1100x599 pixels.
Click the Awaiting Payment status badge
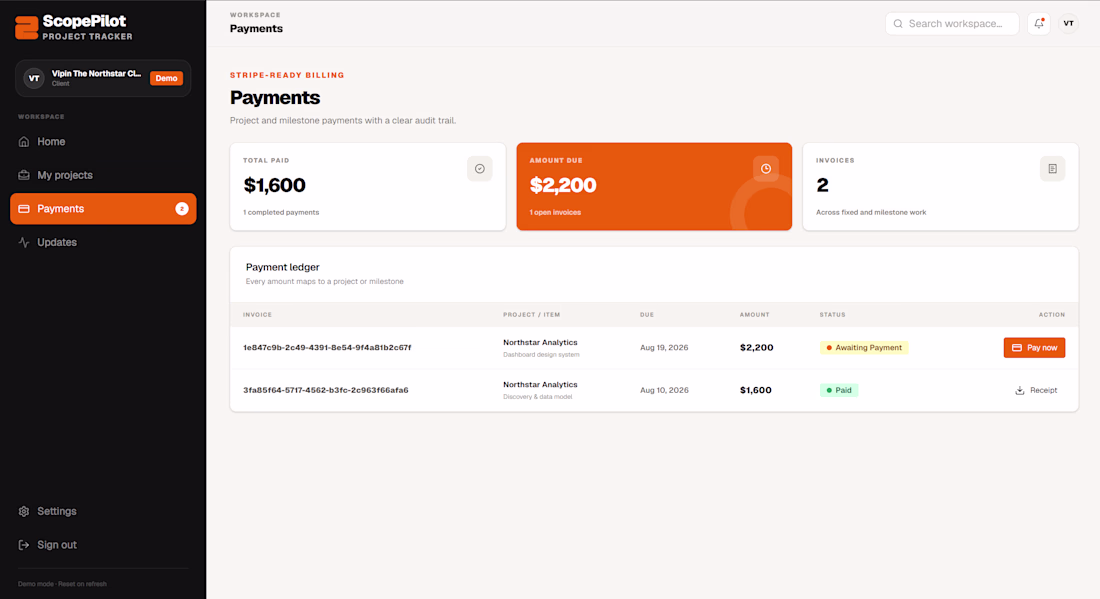point(864,348)
